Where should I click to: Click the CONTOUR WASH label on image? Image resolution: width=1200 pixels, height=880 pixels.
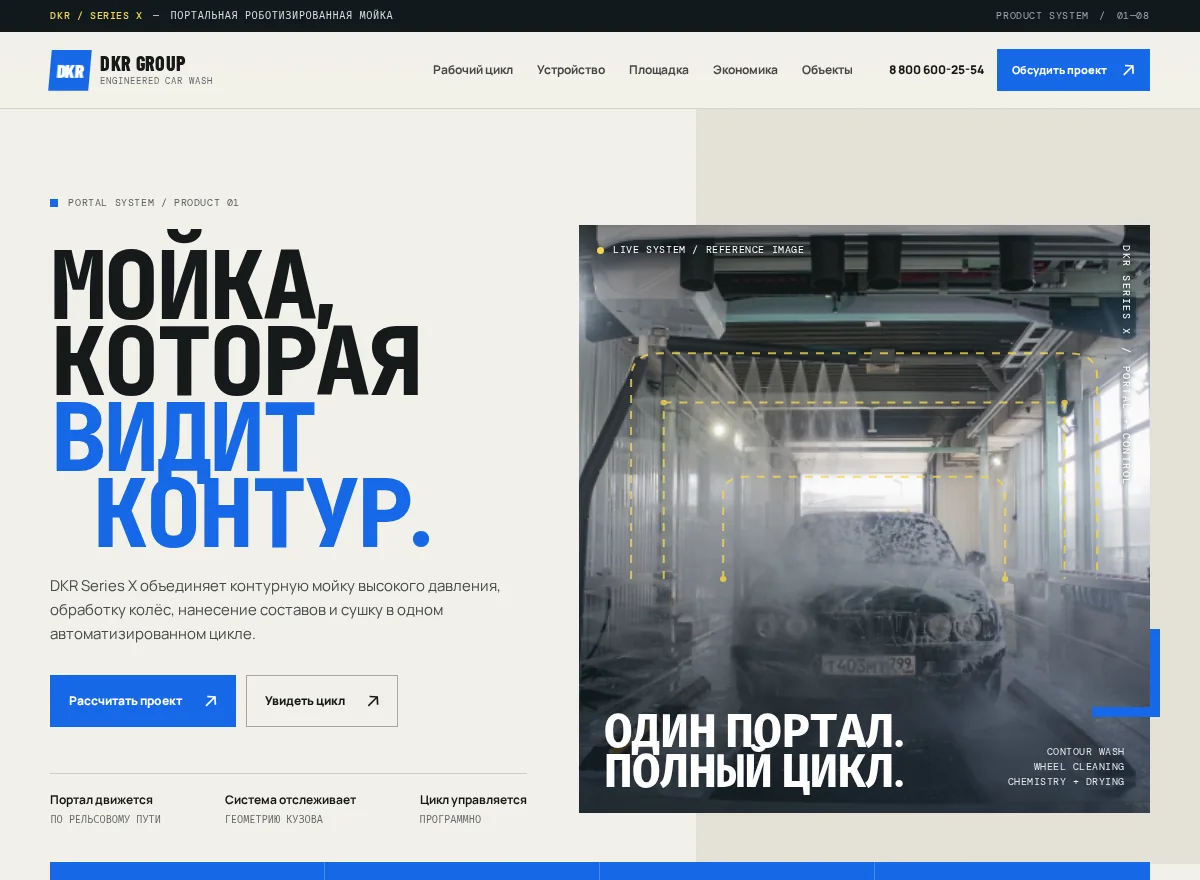(1085, 752)
